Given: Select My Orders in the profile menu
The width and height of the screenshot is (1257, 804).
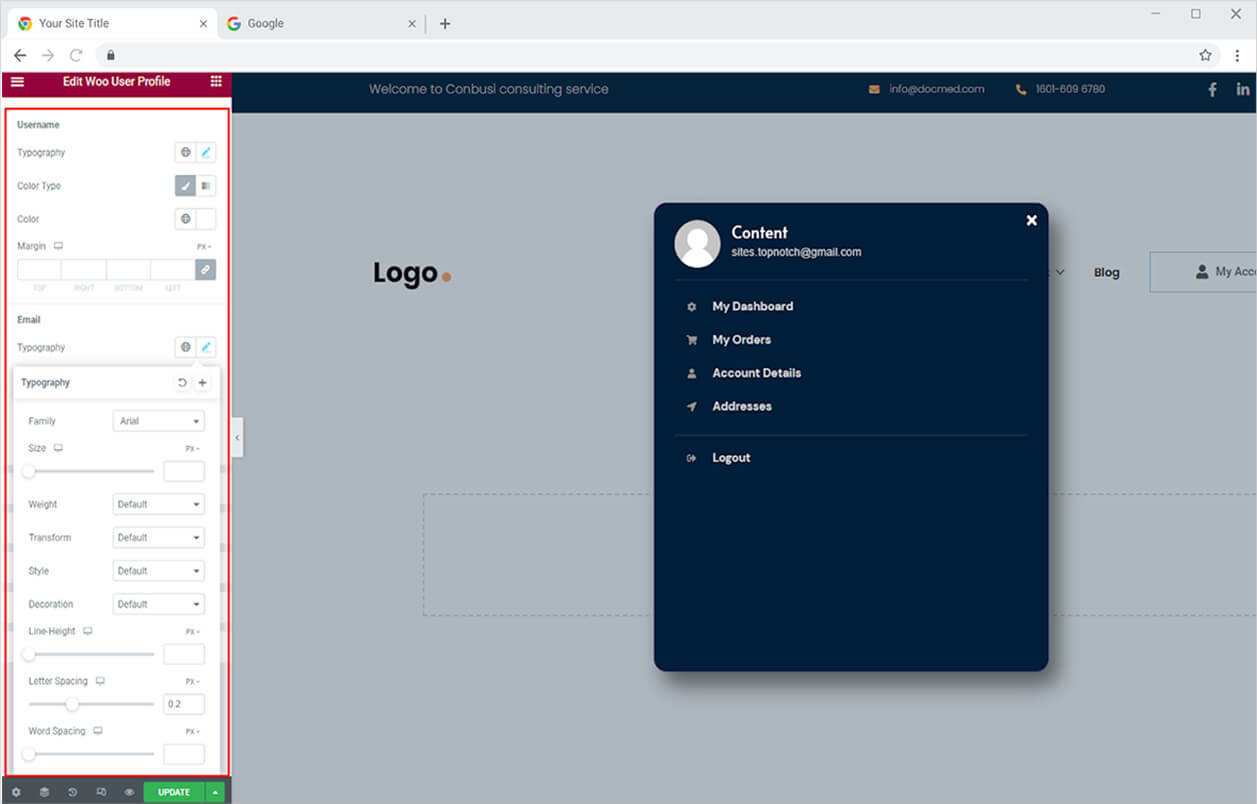Looking at the screenshot, I should (x=741, y=340).
